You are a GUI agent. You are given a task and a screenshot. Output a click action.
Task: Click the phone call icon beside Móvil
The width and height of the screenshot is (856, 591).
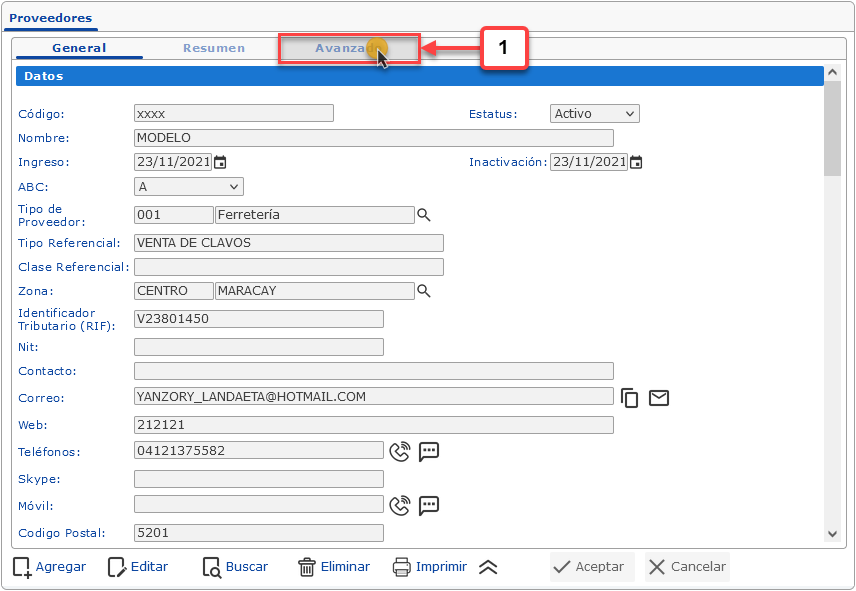[400, 505]
